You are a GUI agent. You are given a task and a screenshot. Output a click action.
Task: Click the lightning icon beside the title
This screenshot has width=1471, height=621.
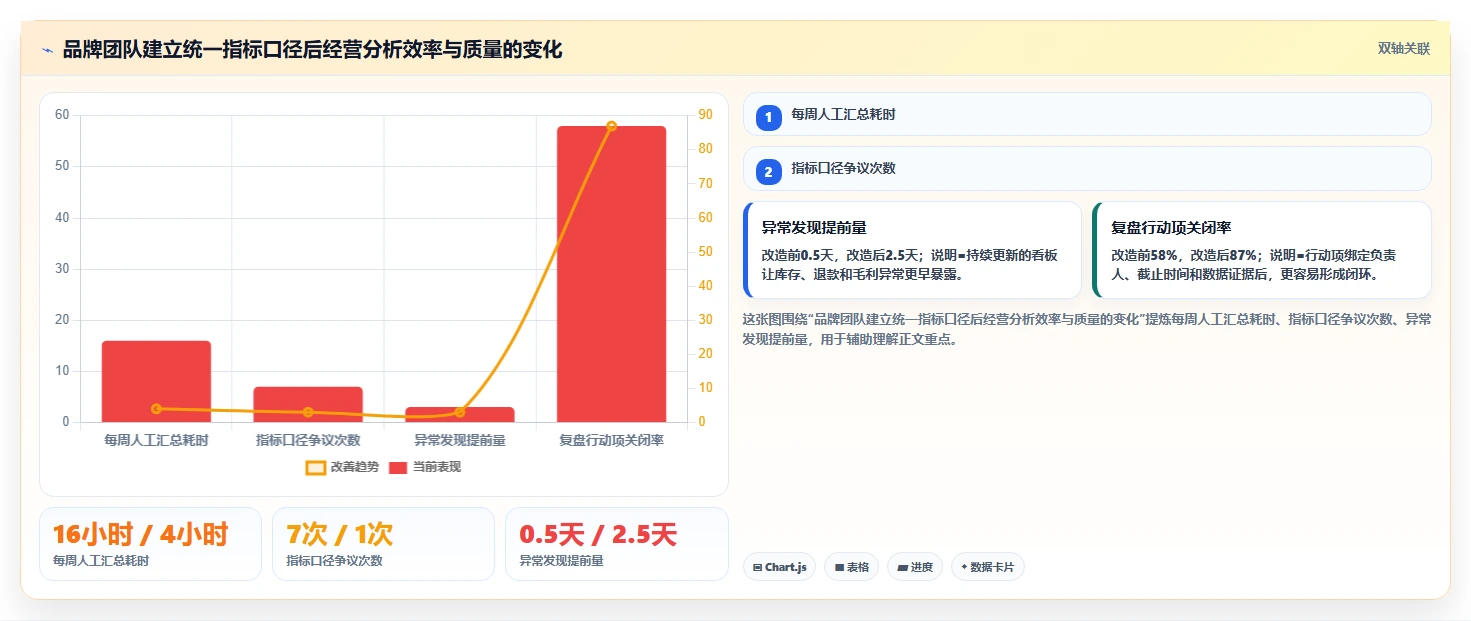pyautogui.click(x=47, y=49)
